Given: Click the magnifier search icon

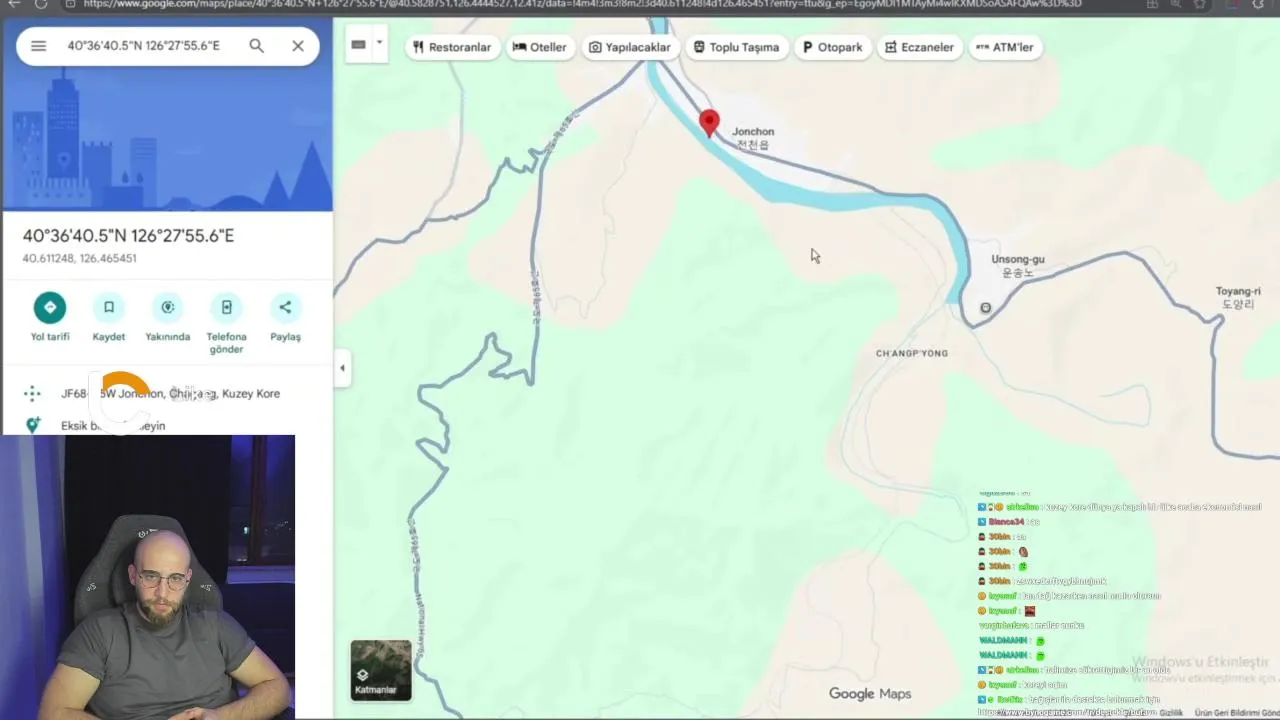Looking at the screenshot, I should 257,46.
